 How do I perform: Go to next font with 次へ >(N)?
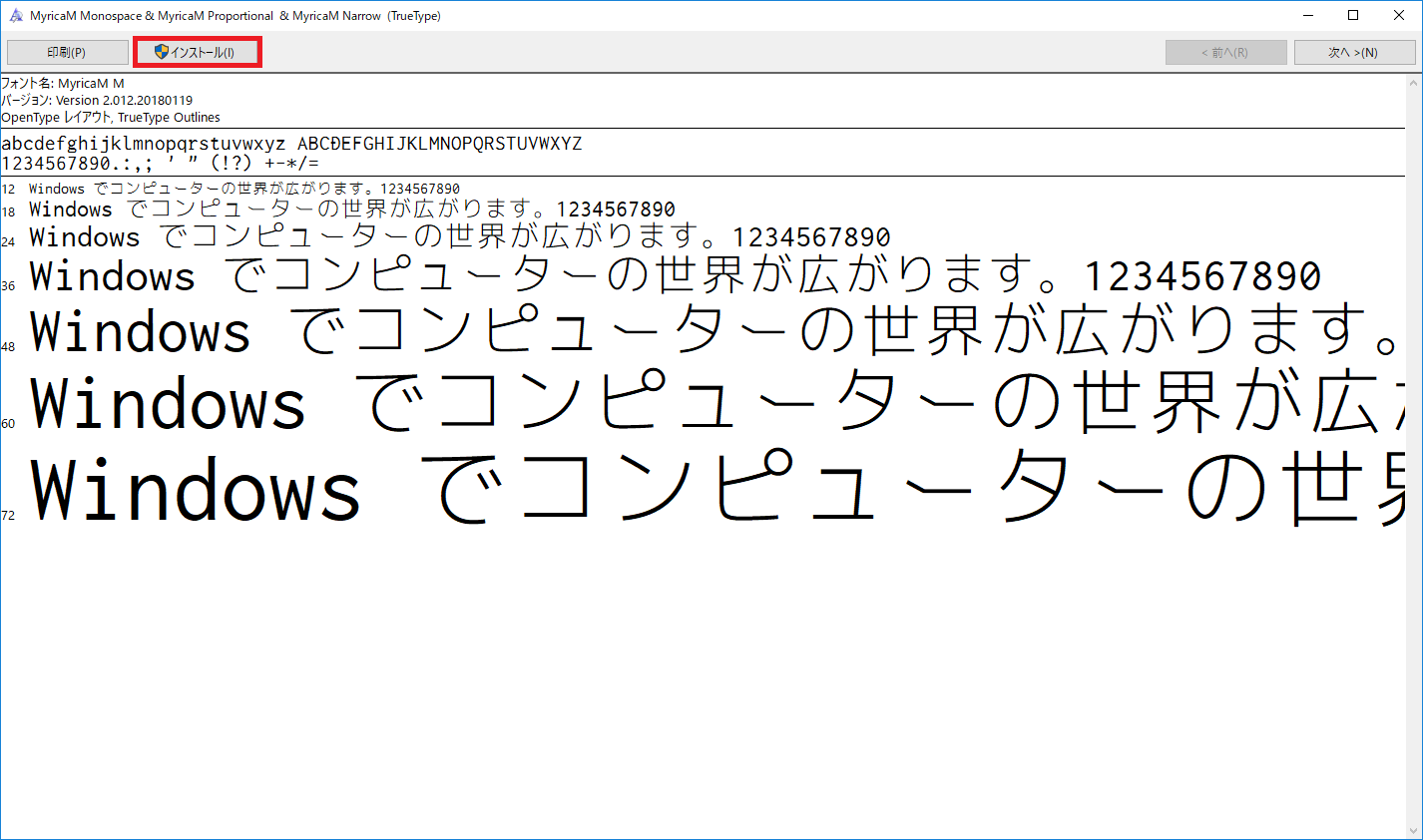pyautogui.click(x=1354, y=52)
